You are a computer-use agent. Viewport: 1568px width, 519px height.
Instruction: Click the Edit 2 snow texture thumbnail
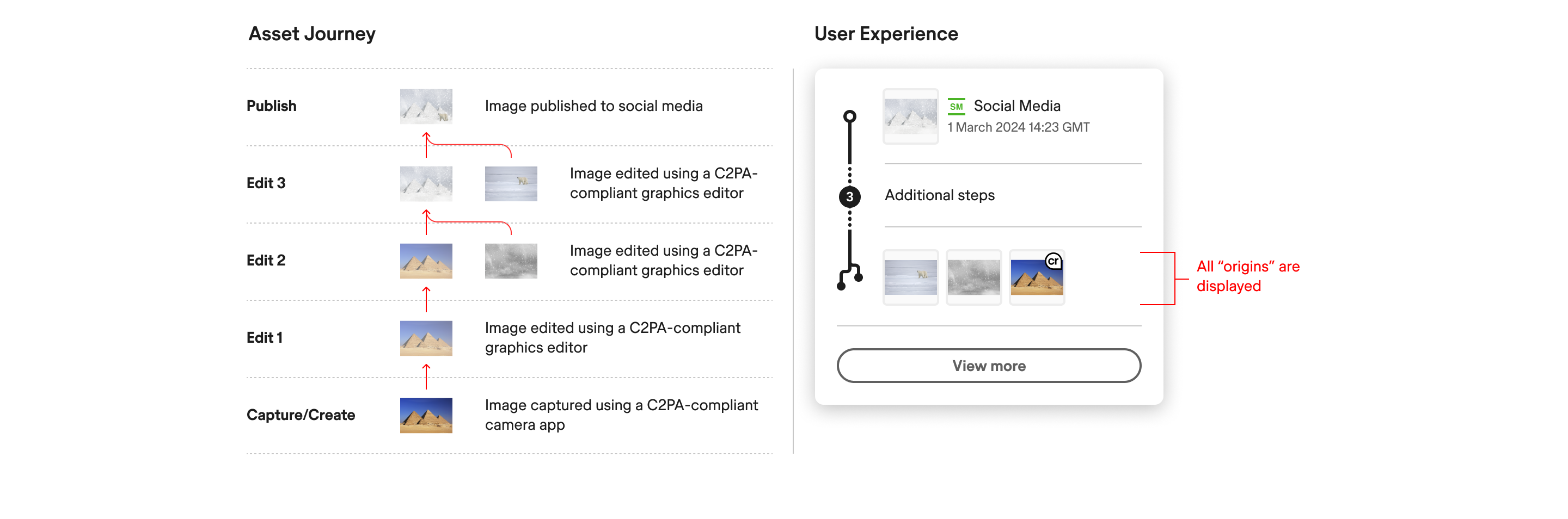point(510,261)
